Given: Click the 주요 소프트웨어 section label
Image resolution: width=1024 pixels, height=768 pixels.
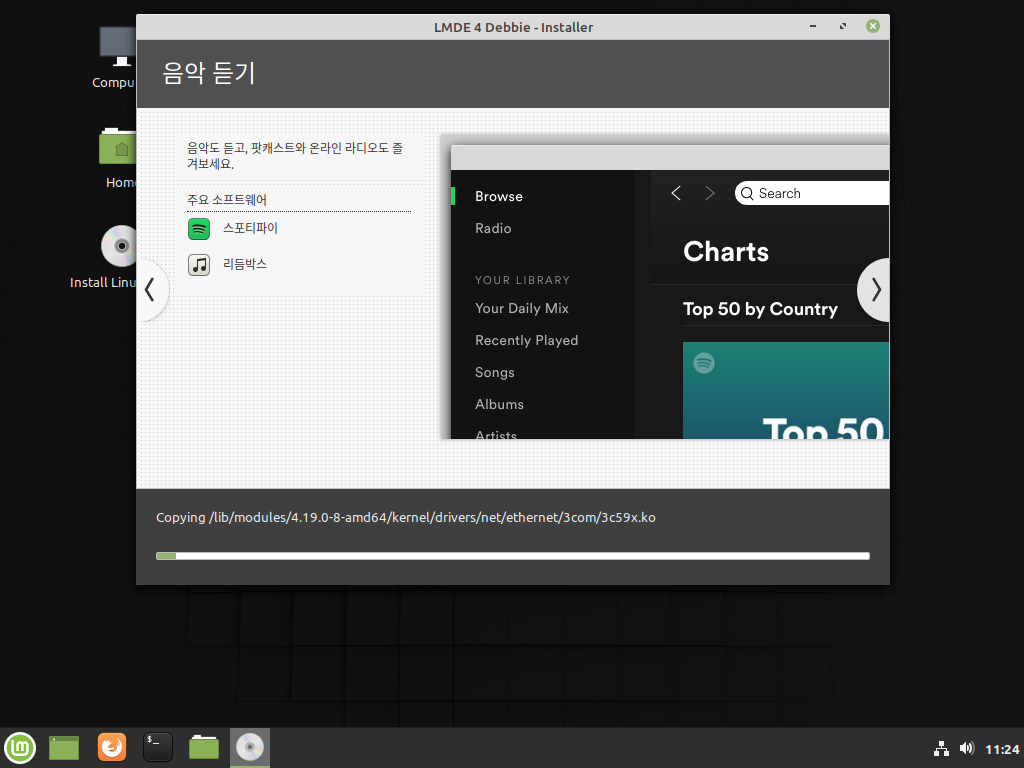Looking at the screenshot, I should click(x=227, y=200).
